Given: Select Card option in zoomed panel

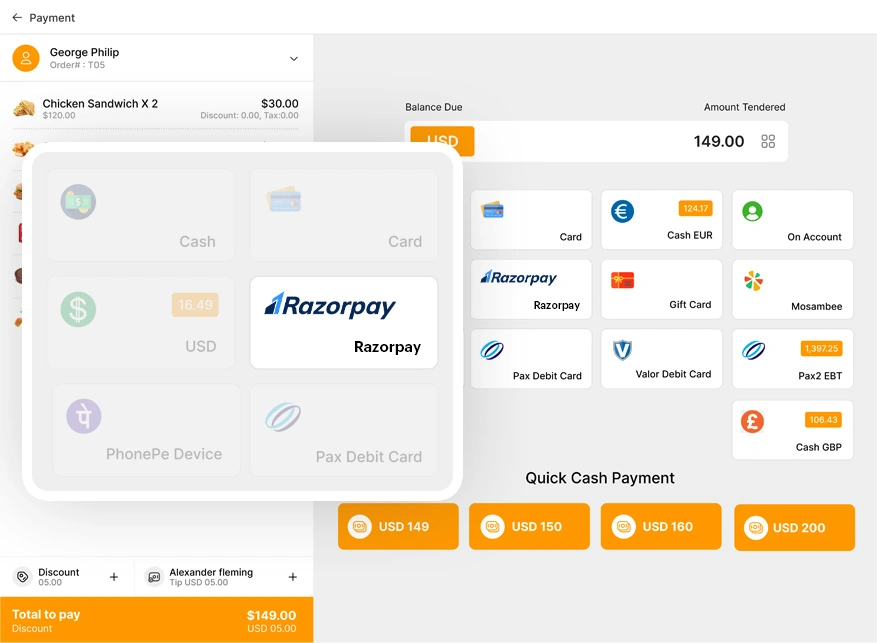Looking at the screenshot, I should click(343, 215).
